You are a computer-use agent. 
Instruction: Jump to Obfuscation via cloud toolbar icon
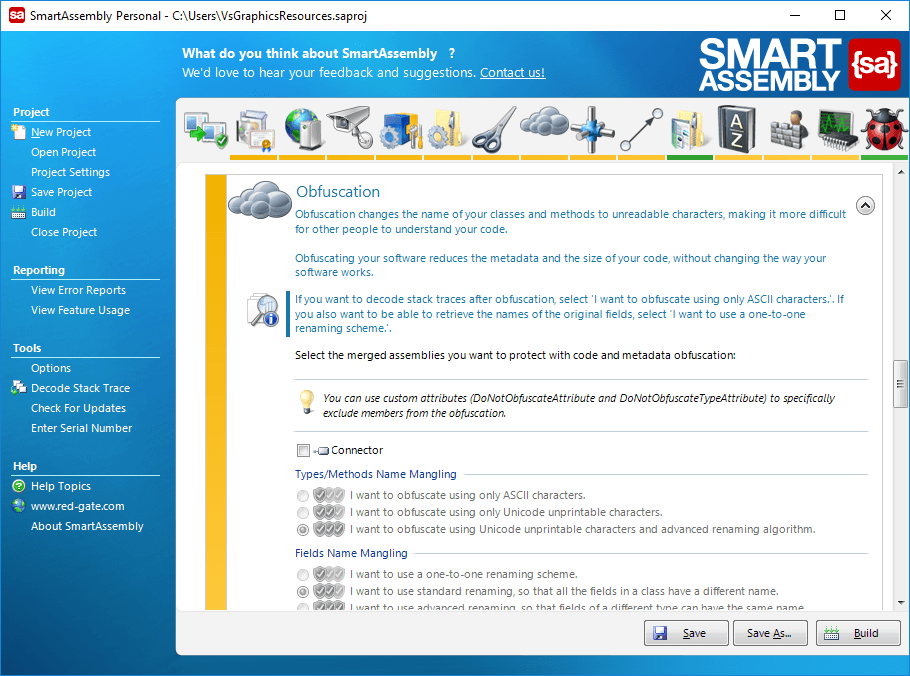(x=544, y=121)
